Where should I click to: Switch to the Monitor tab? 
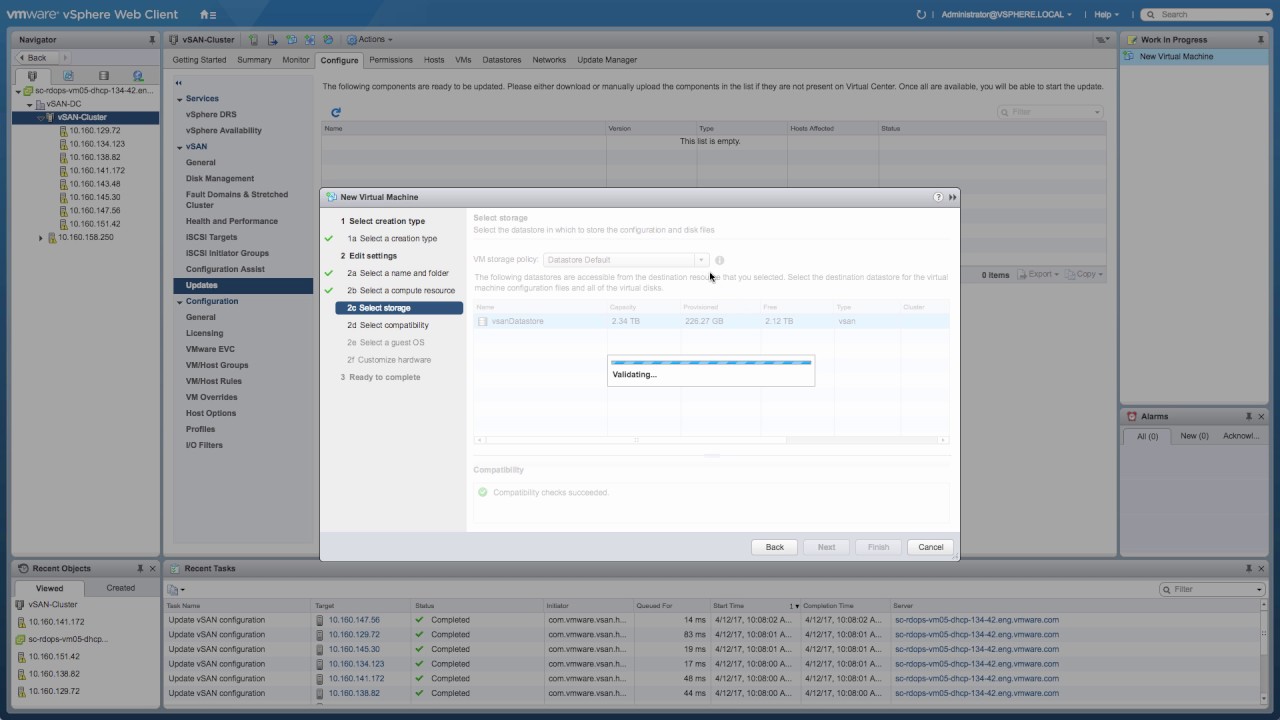click(x=296, y=60)
